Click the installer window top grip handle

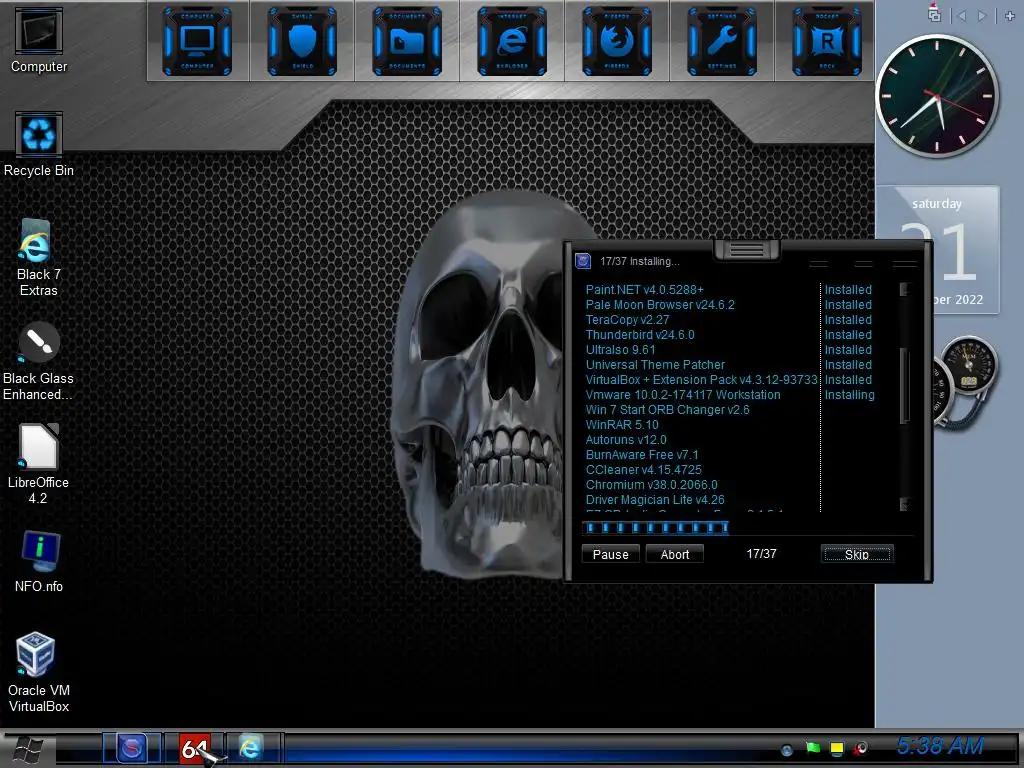pos(747,249)
